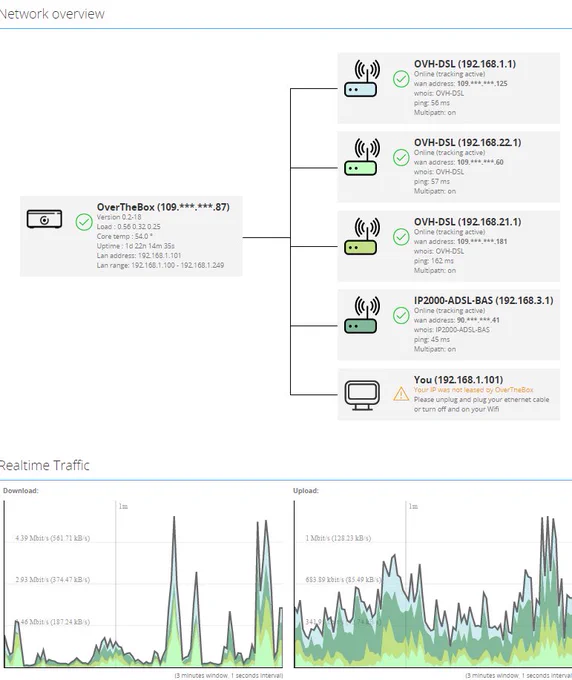572x680 pixels.
Task: Click the router icon for IP2000-ADSL-BAS
Action: [362, 315]
